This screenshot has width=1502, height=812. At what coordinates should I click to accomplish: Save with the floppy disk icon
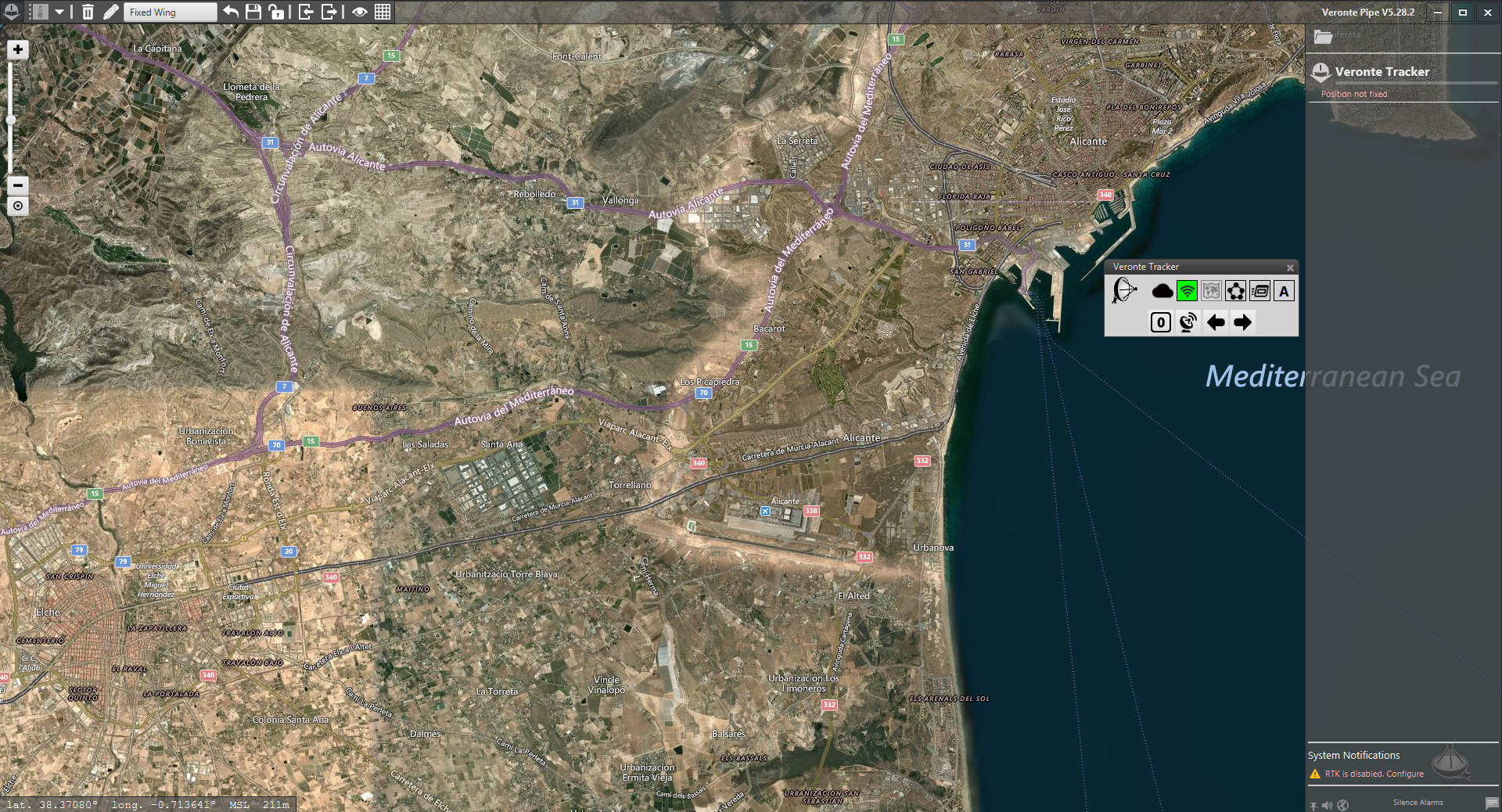tap(253, 12)
